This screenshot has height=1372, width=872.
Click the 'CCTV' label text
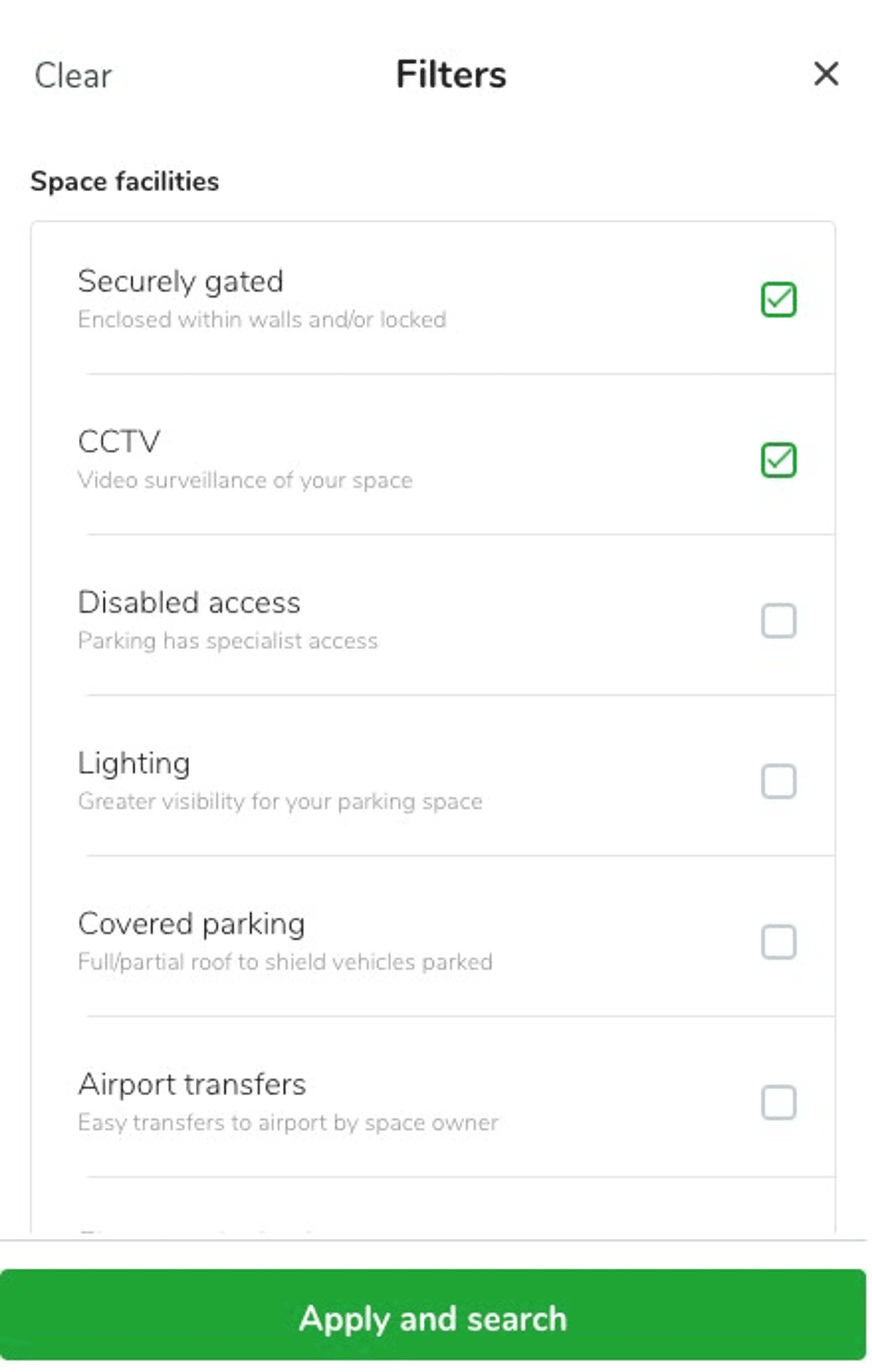click(x=119, y=442)
